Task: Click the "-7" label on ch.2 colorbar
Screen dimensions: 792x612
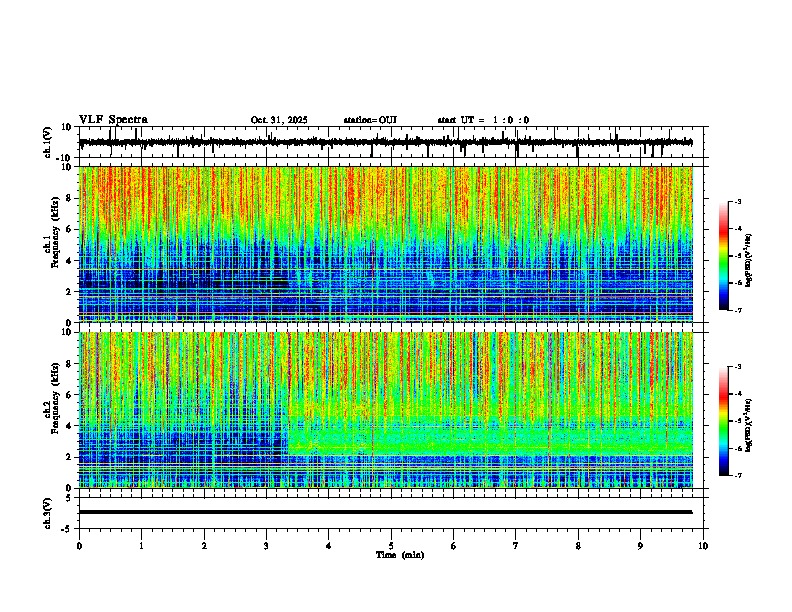Action: click(737, 475)
